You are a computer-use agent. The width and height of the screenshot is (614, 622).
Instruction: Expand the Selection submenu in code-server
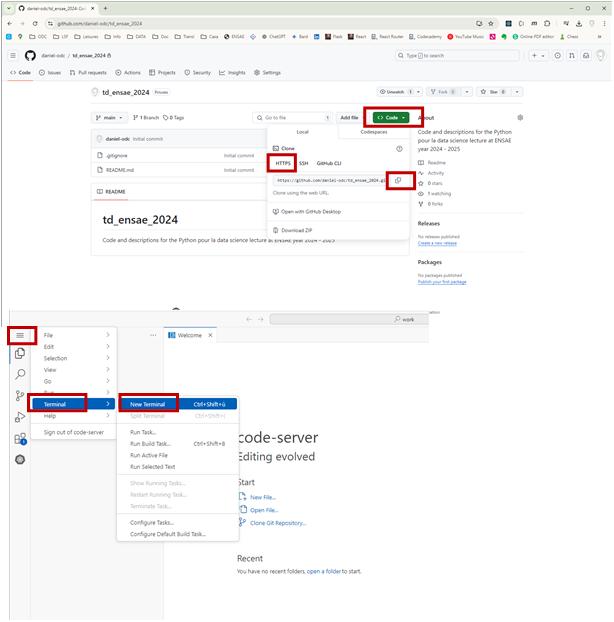click(74, 358)
